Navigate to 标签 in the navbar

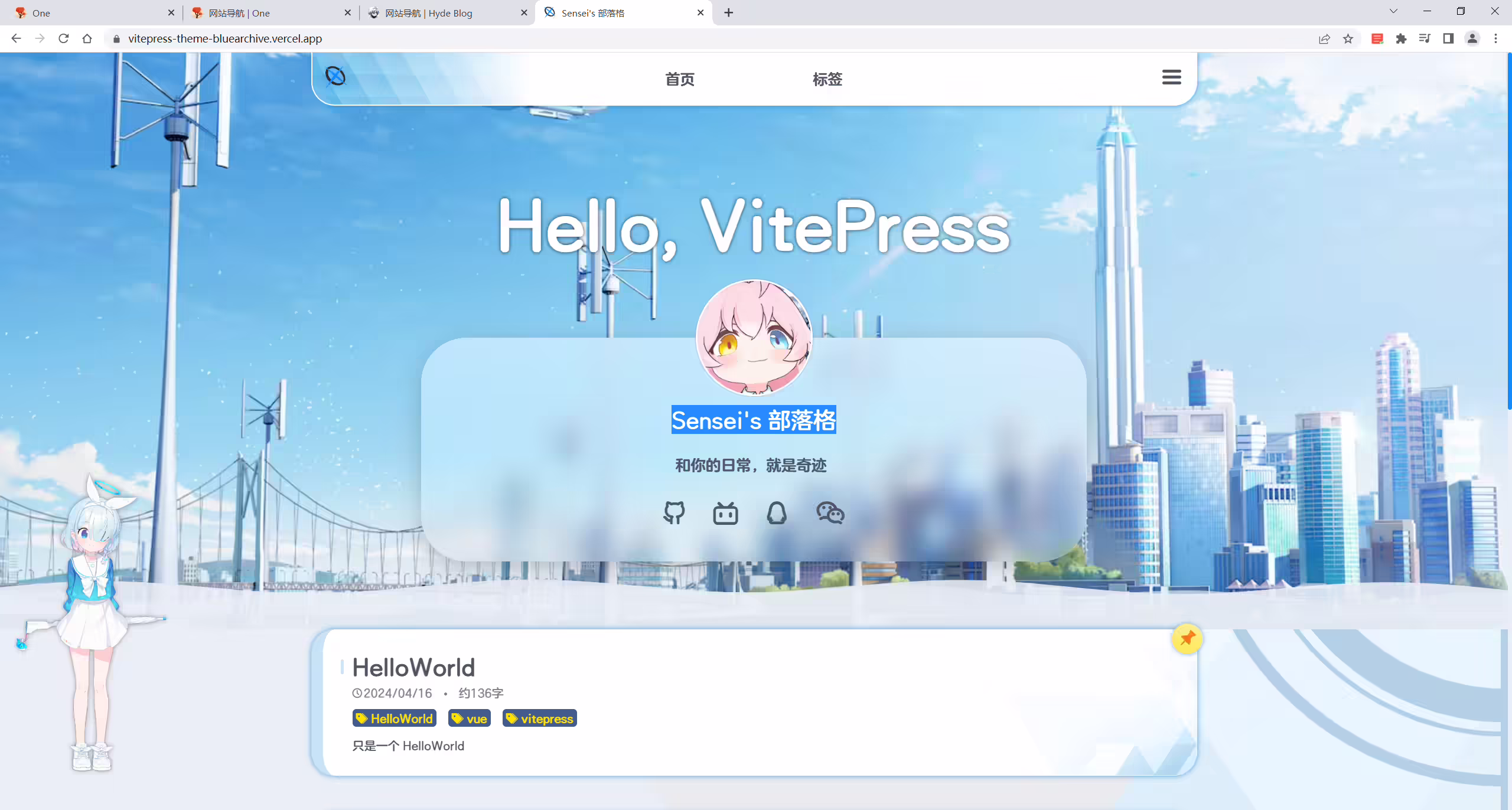pyautogui.click(x=827, y=79)
